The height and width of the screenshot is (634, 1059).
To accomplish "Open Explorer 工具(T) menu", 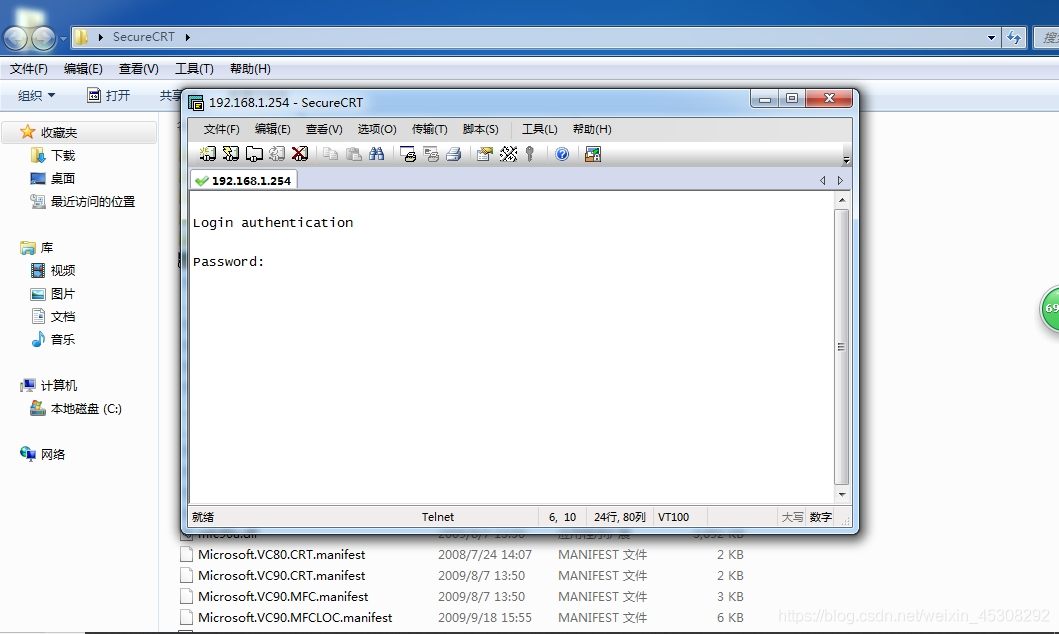I will pyautogui.click(x=195, y=69).
